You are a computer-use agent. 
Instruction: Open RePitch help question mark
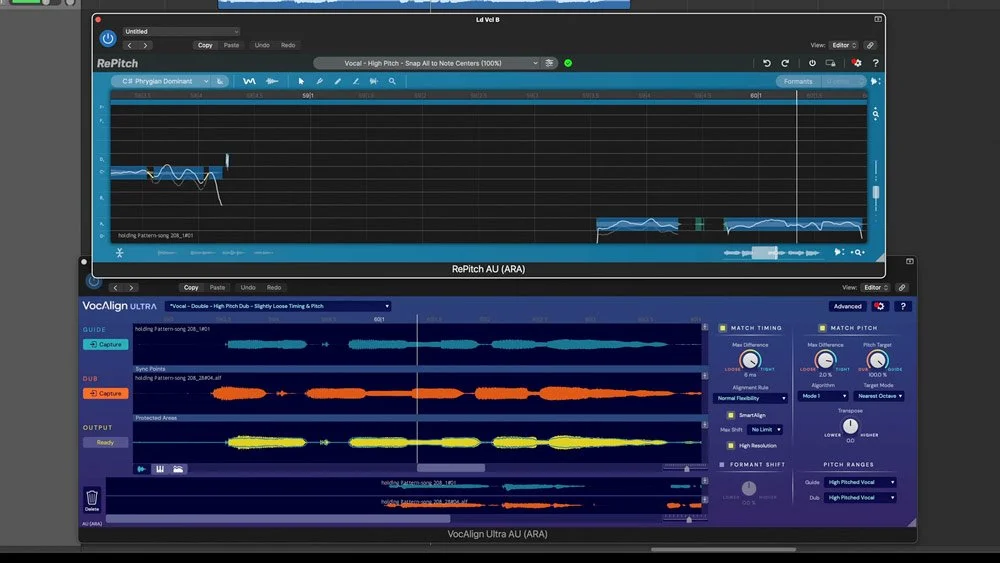(876, 63)
